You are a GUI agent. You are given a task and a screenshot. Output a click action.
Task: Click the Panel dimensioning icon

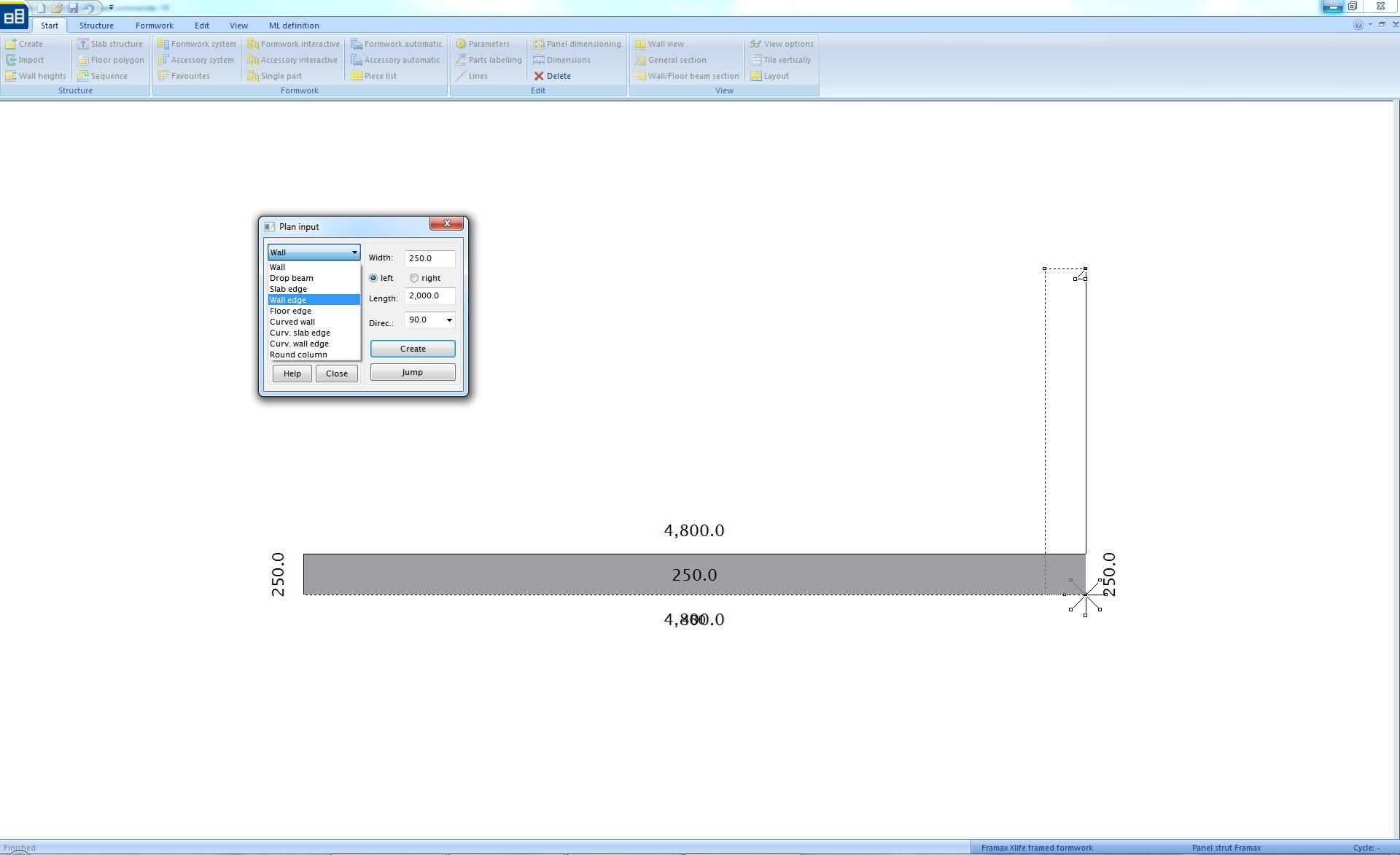(x=539, y=44)
